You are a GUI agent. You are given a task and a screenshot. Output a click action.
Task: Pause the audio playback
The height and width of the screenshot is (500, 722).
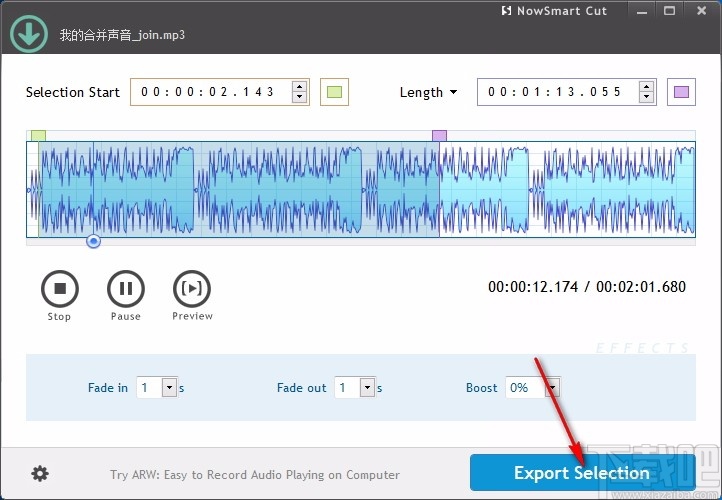click(126, 289)
